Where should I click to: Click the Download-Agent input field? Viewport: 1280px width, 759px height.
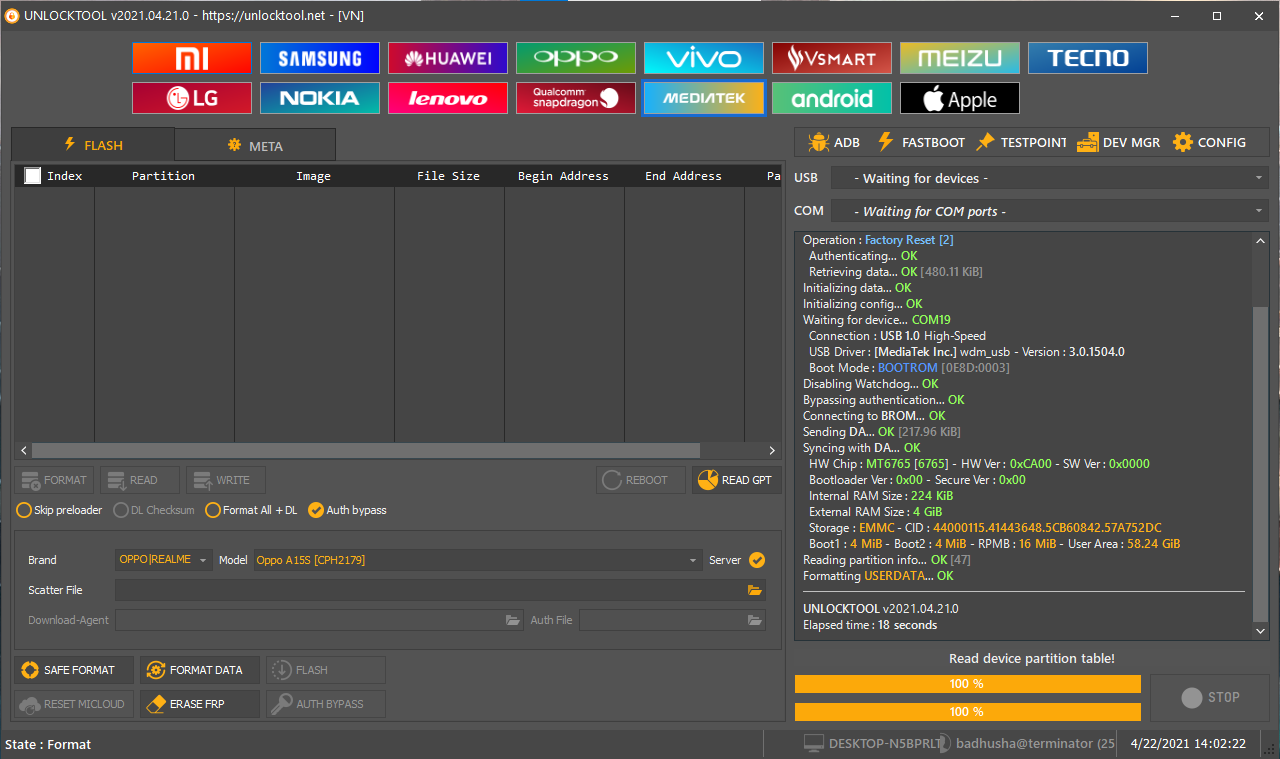[319, 620]
